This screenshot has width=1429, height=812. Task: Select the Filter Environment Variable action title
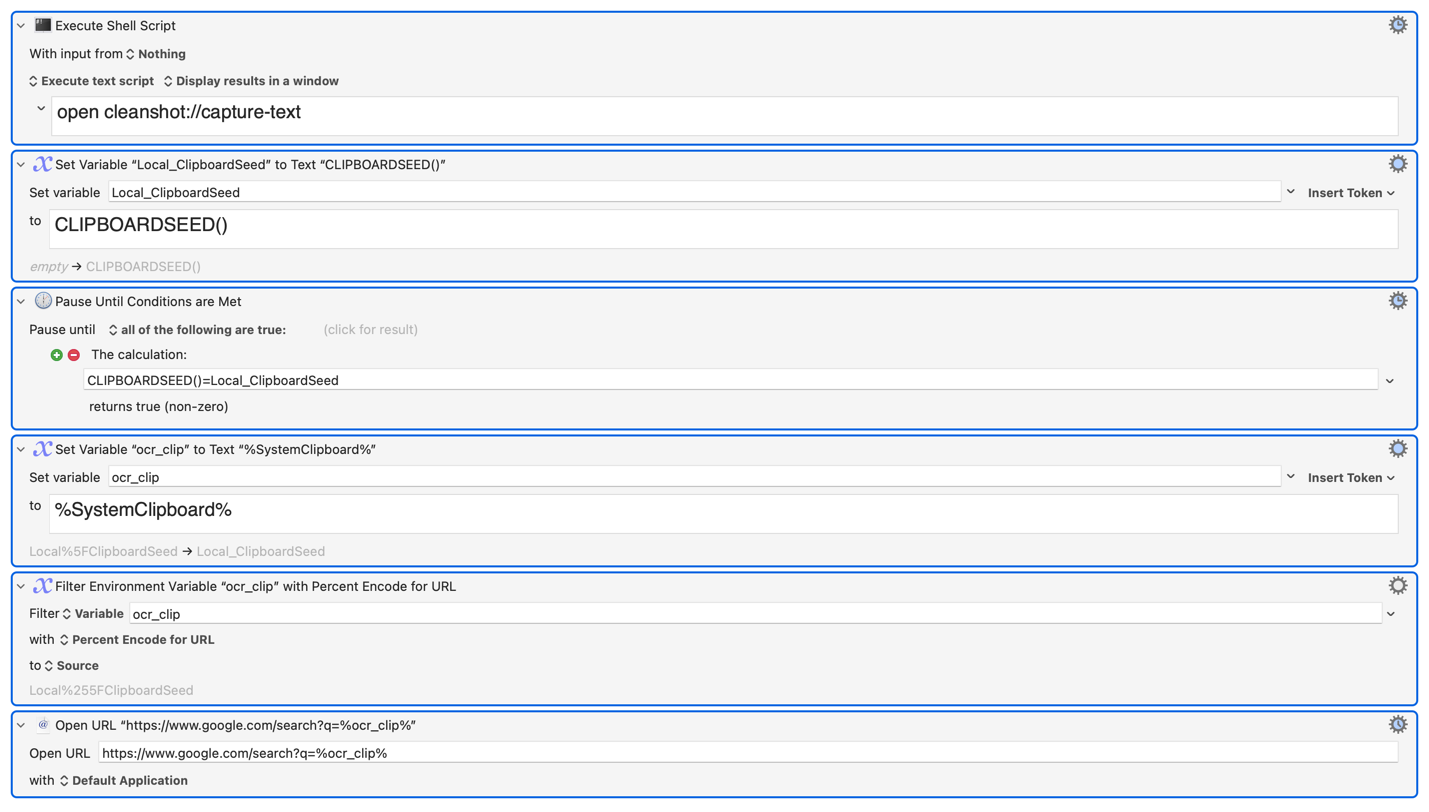(x=255, y=587)
